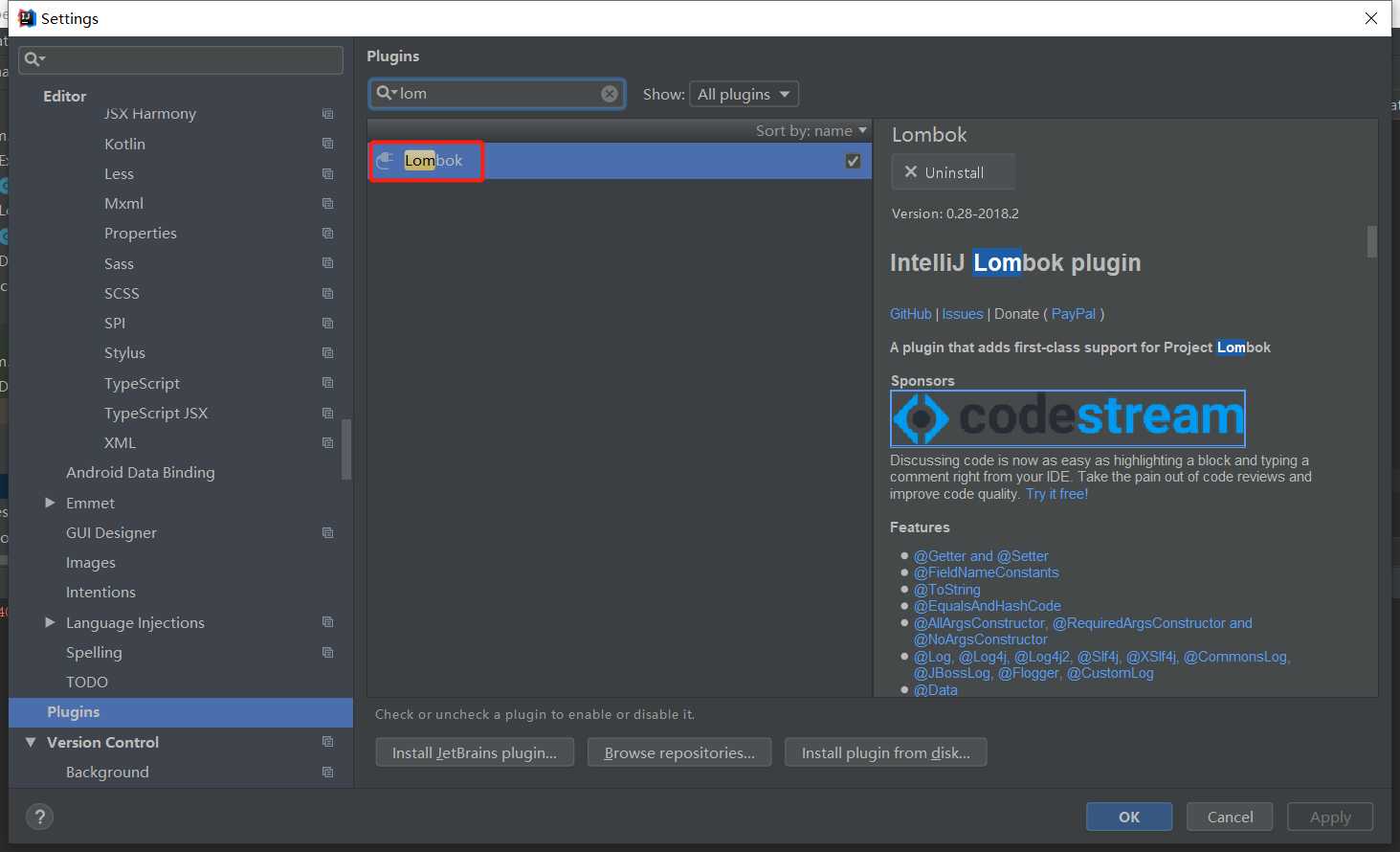
Task: Click the project-level icon beside Spelling
Action: coord(327,652)
